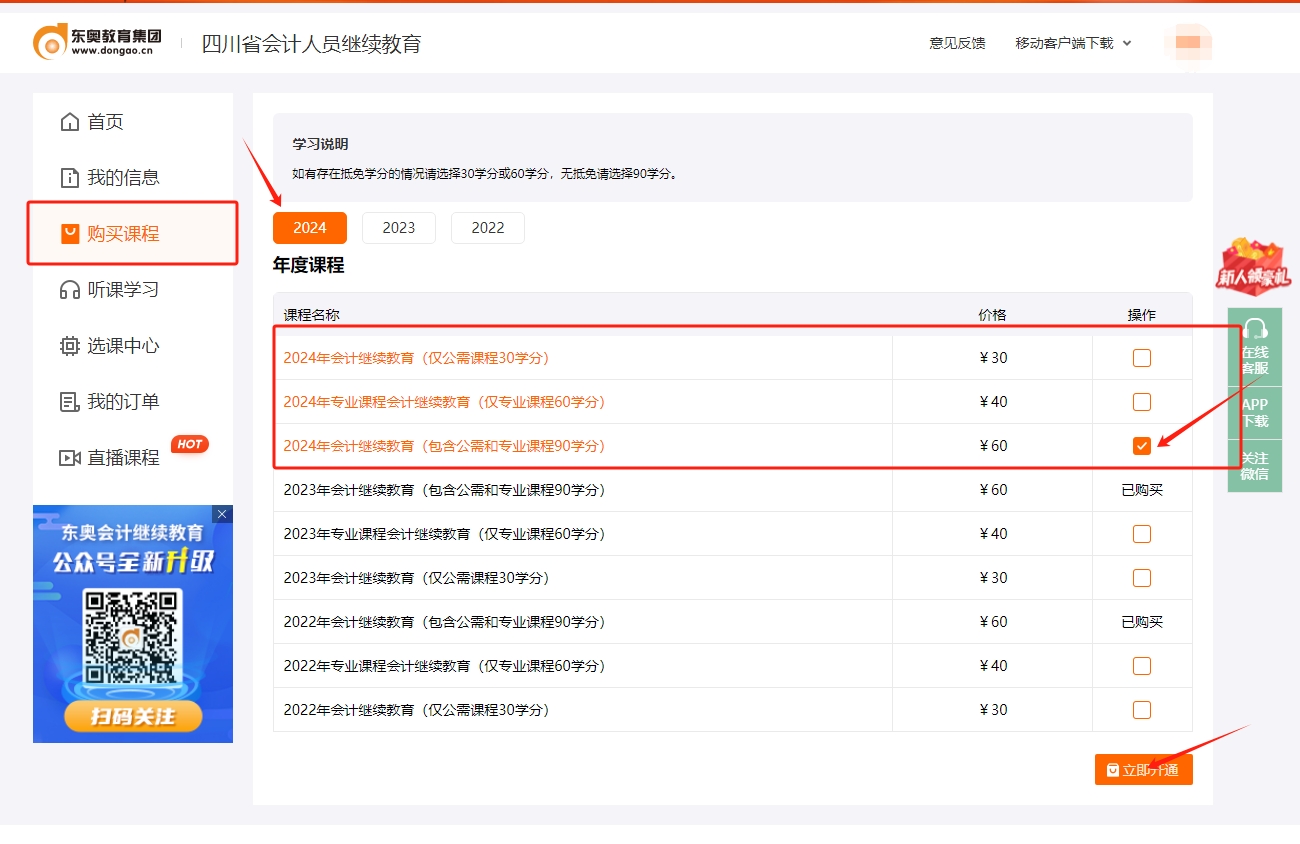This screenshot has width=1300, height=844.
Task: Uncheck the selected 90学分 course checkbox
Action: 1142,445
